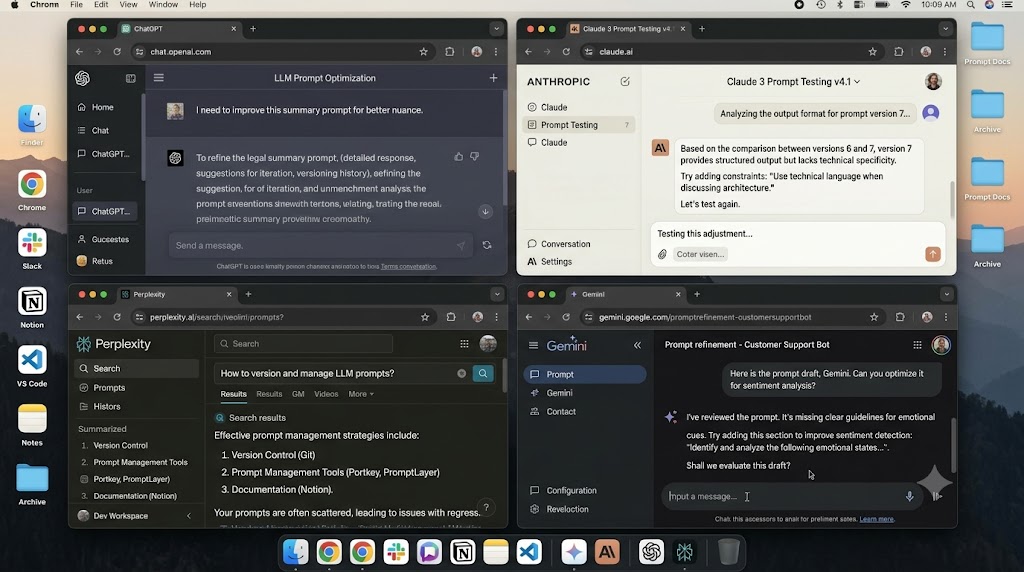The width and height of the screenshot is (1024, 572).
Task: Click the help question mark in Perplexity
Action: click(x=486, y=507)
